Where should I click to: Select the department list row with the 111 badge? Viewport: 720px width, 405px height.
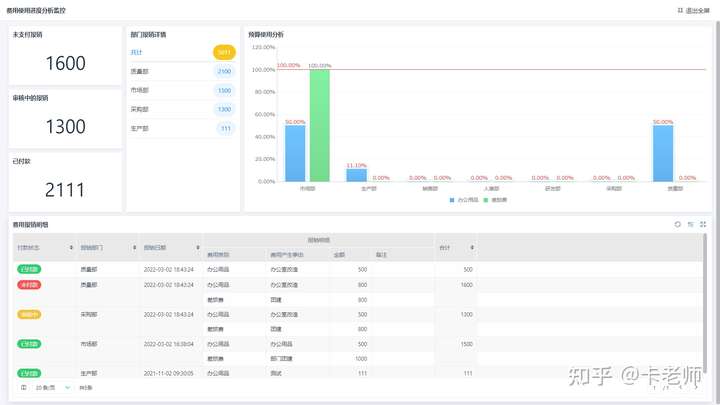point(183,129)
